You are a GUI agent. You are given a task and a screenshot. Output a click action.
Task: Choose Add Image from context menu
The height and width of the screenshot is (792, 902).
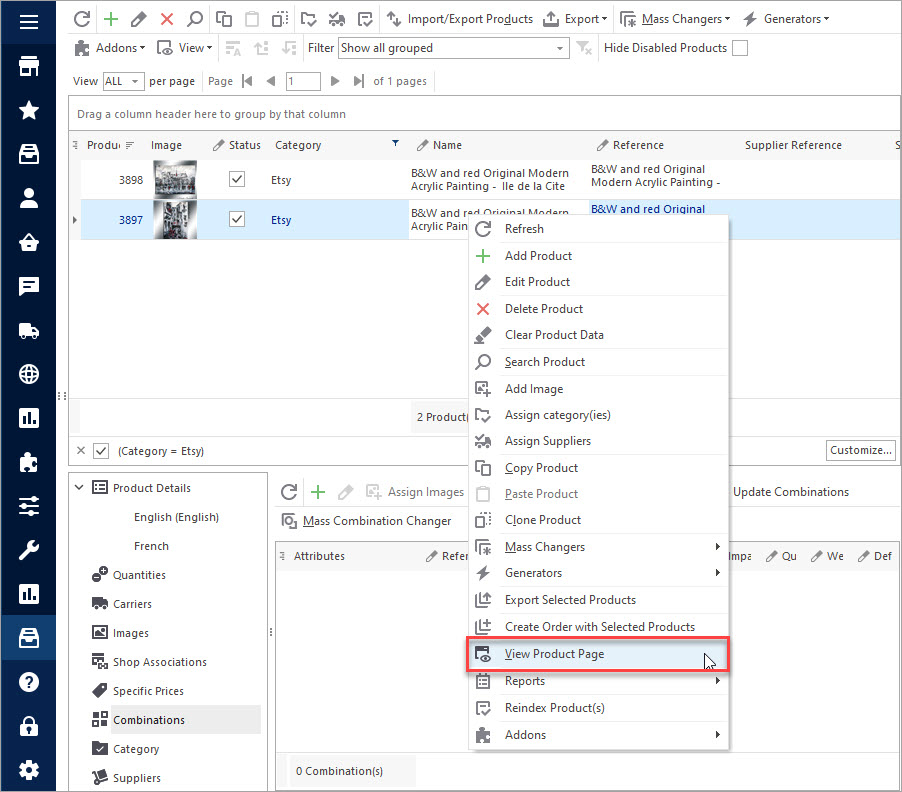point(598,389)
